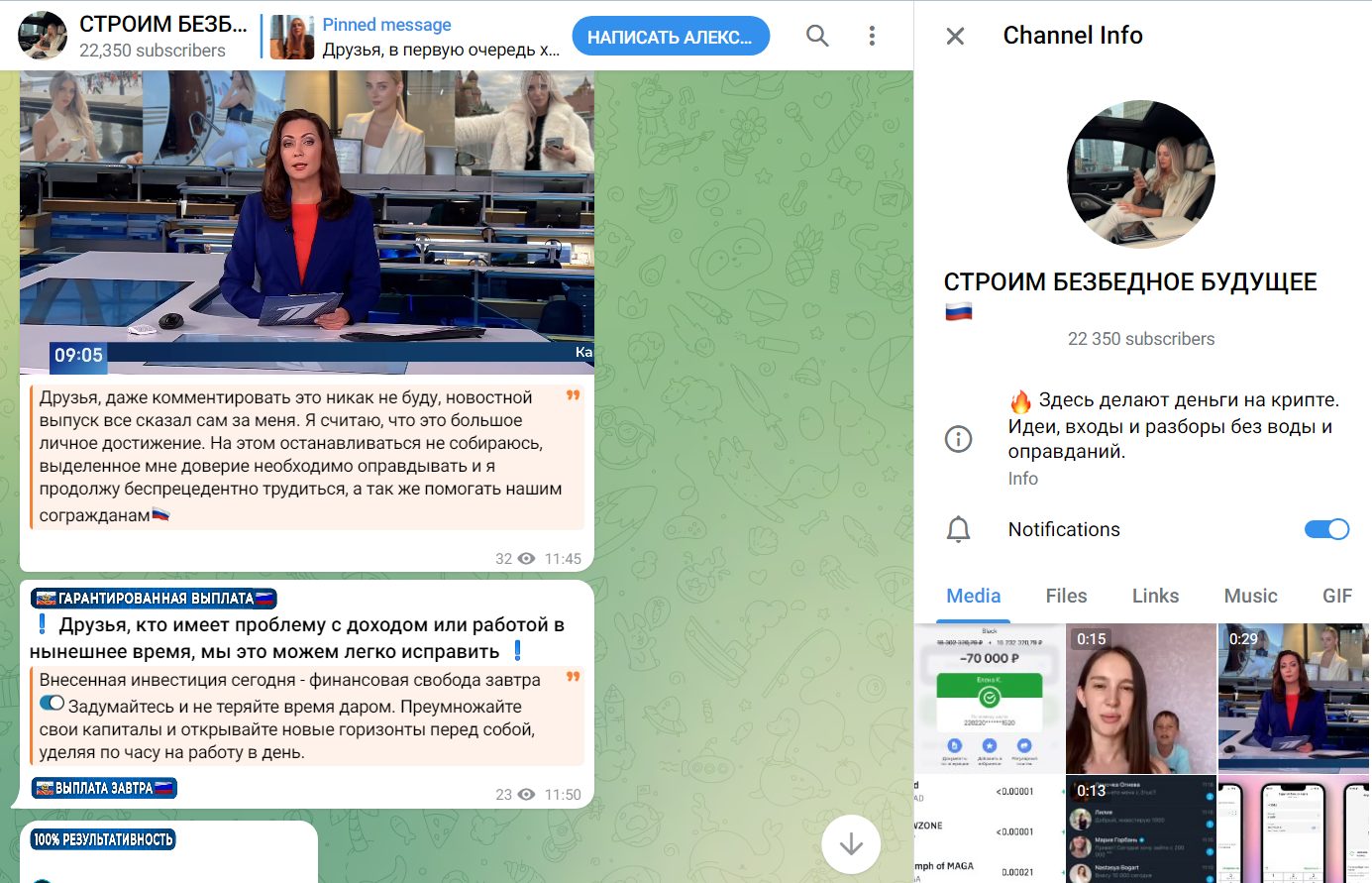This screenshot has width=1372, height=883.
Task: Click the Notifications bell icon
Action: (959, 529)
